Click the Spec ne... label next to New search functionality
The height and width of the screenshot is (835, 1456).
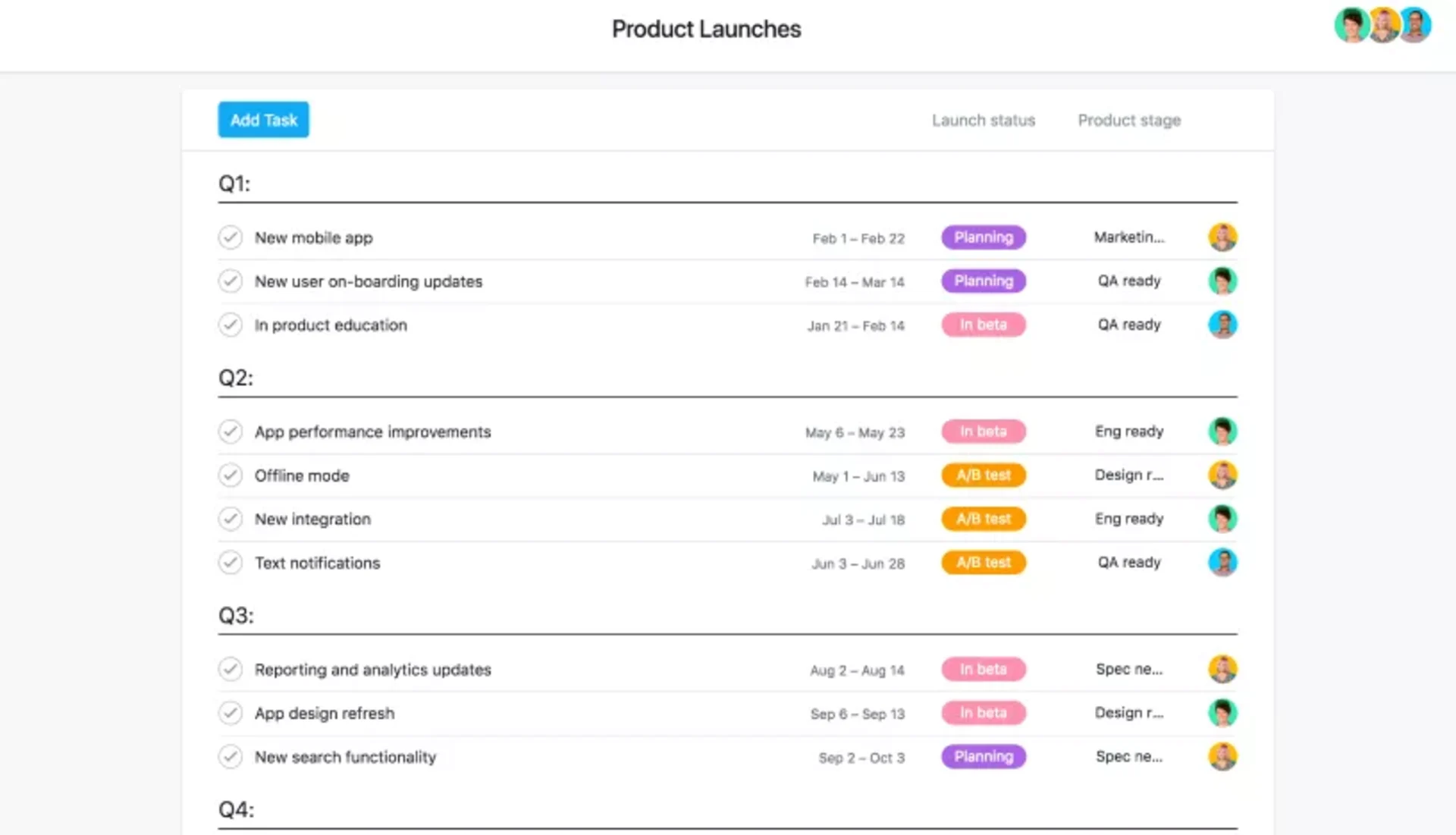click(x=1128, y=757)
